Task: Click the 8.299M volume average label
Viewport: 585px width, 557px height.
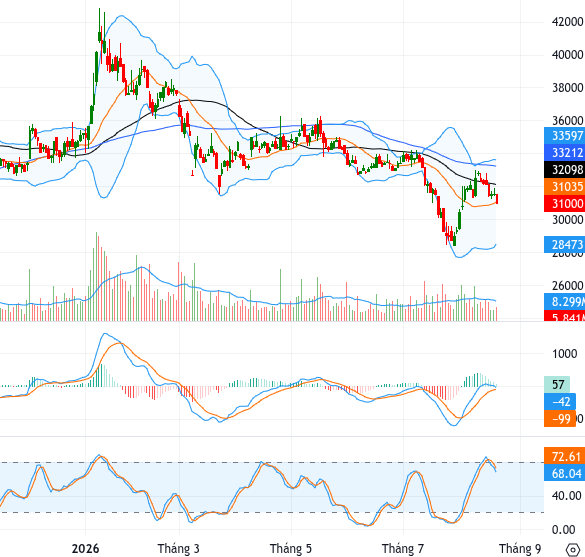Action: click(564, 301)
